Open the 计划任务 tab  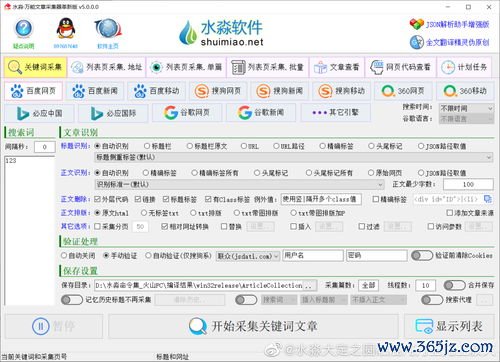pos(464,67)
